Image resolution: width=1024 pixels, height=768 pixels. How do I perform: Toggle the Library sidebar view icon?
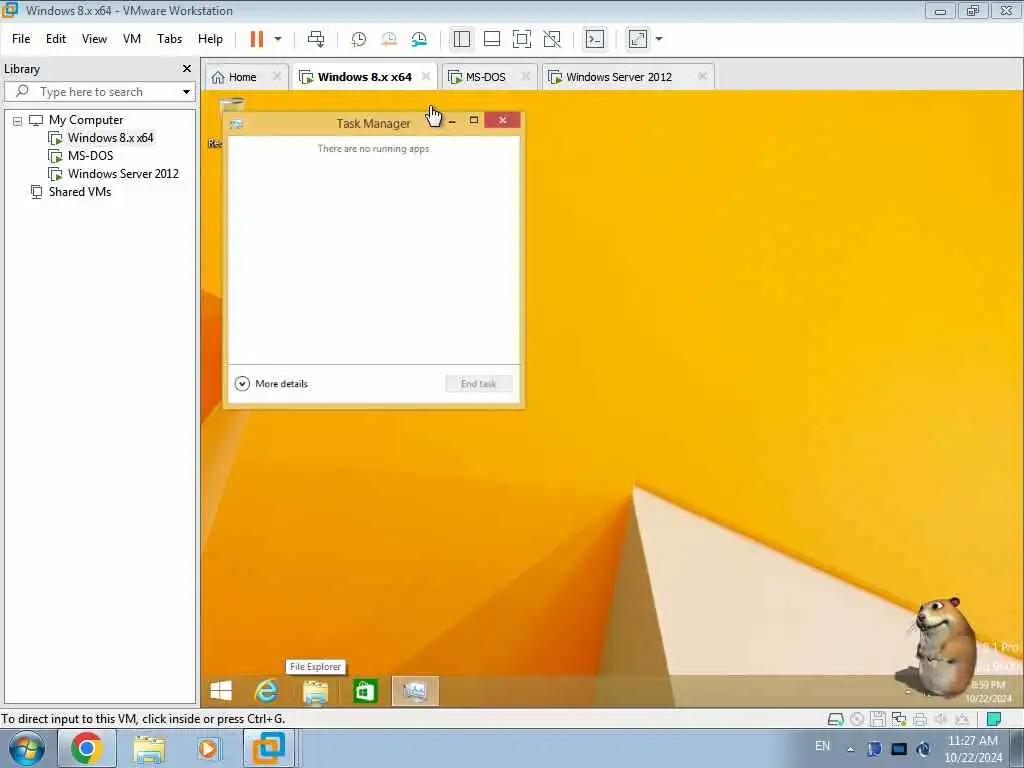(462, 39)
